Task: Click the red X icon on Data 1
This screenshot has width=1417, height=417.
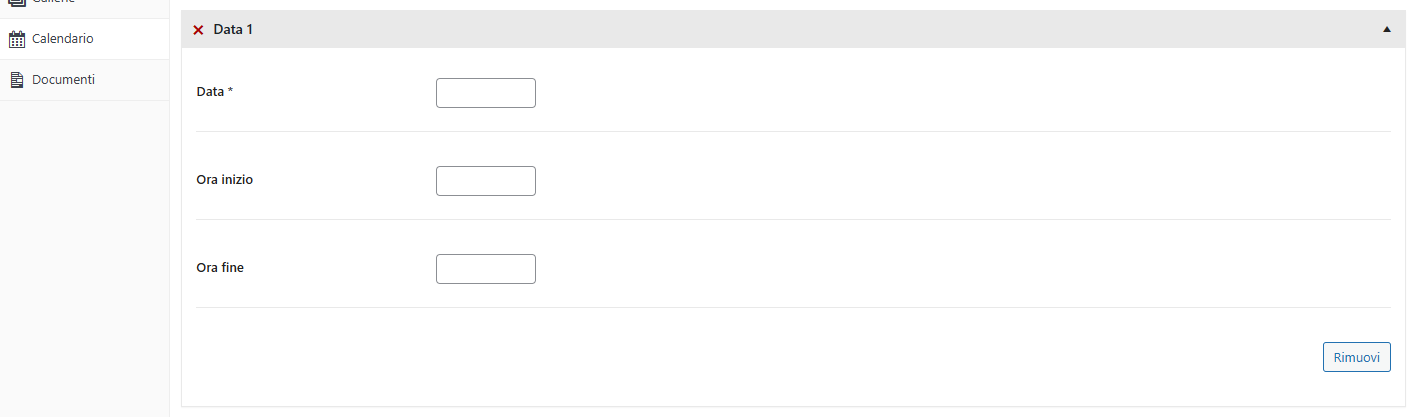Action: [198, 30]
